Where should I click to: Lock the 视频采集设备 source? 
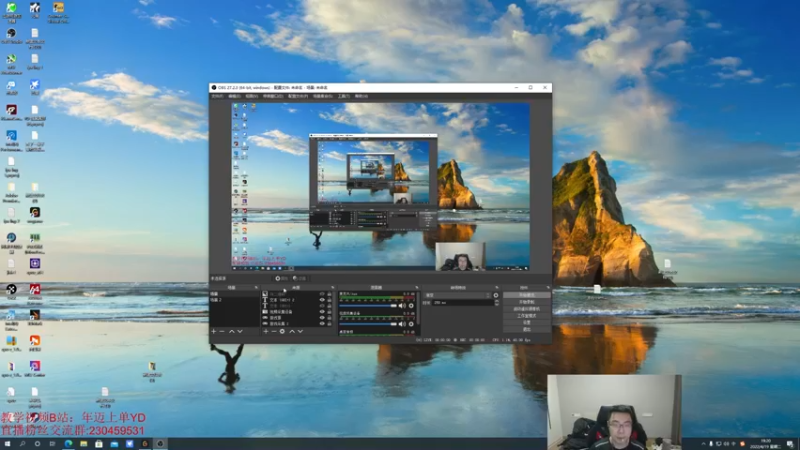tap(329, 312)
